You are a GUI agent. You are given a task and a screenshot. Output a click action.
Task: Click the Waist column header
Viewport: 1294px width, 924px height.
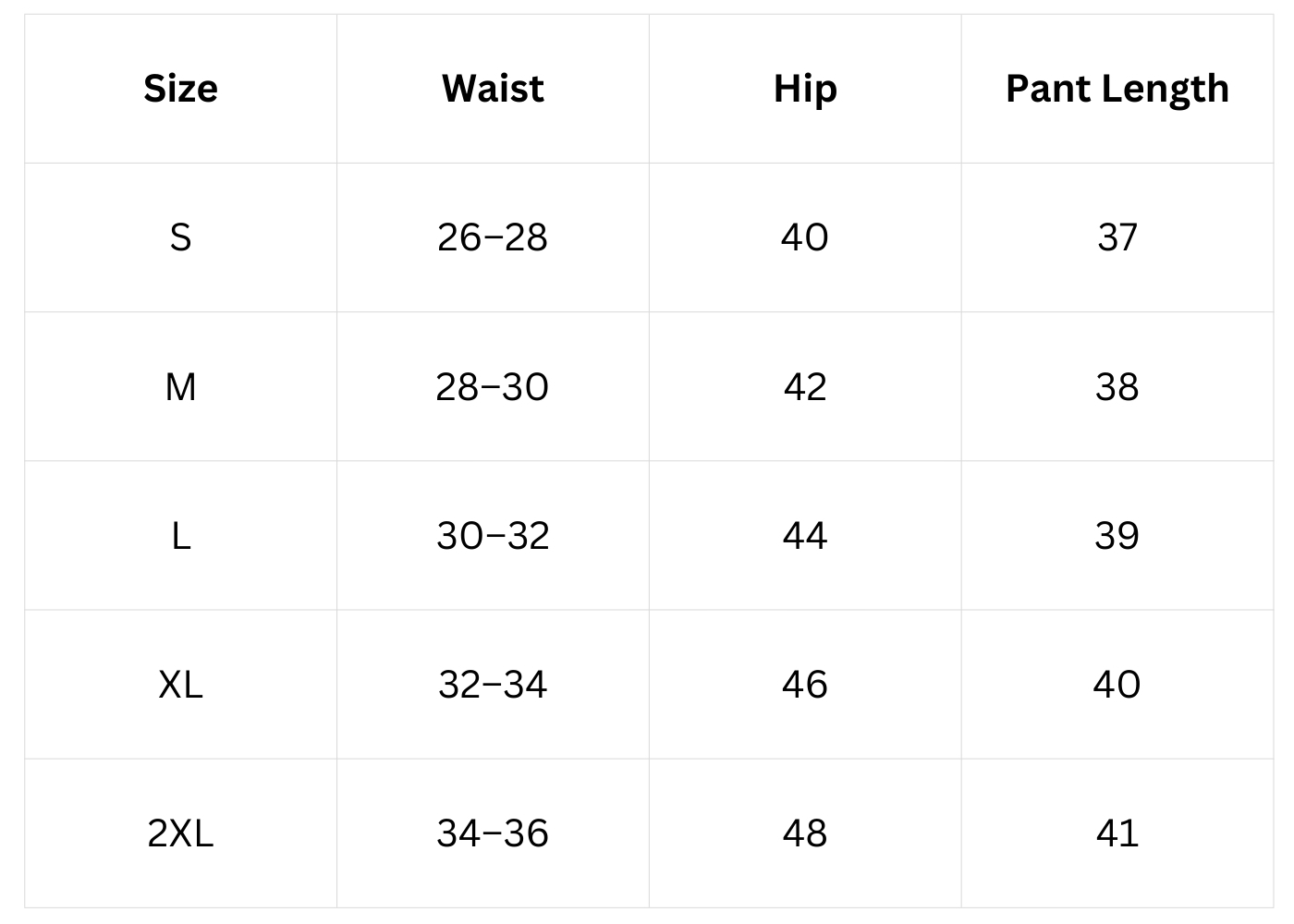click(493, 89)
